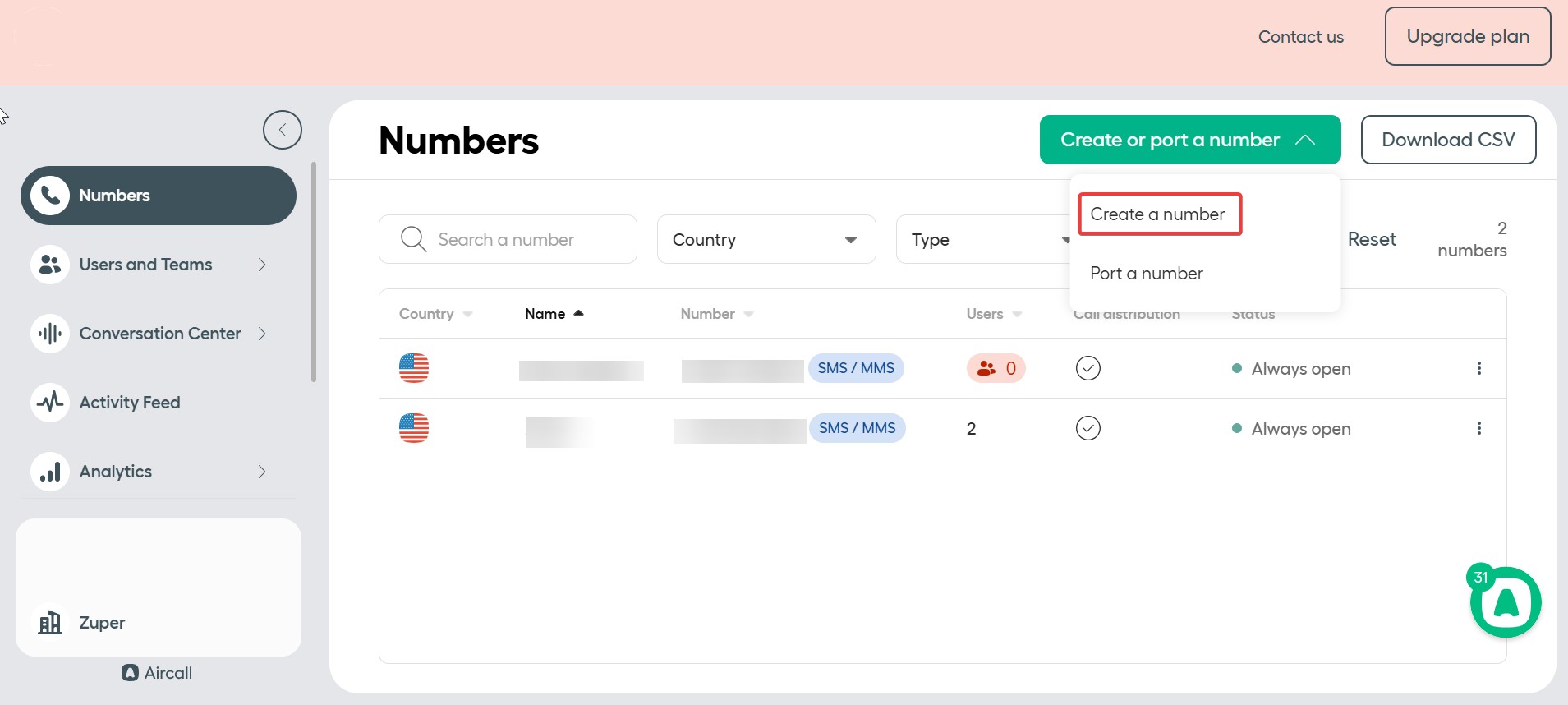Open three-dot menu for second number row
1568x705 pixels.
coord(1478,428)
